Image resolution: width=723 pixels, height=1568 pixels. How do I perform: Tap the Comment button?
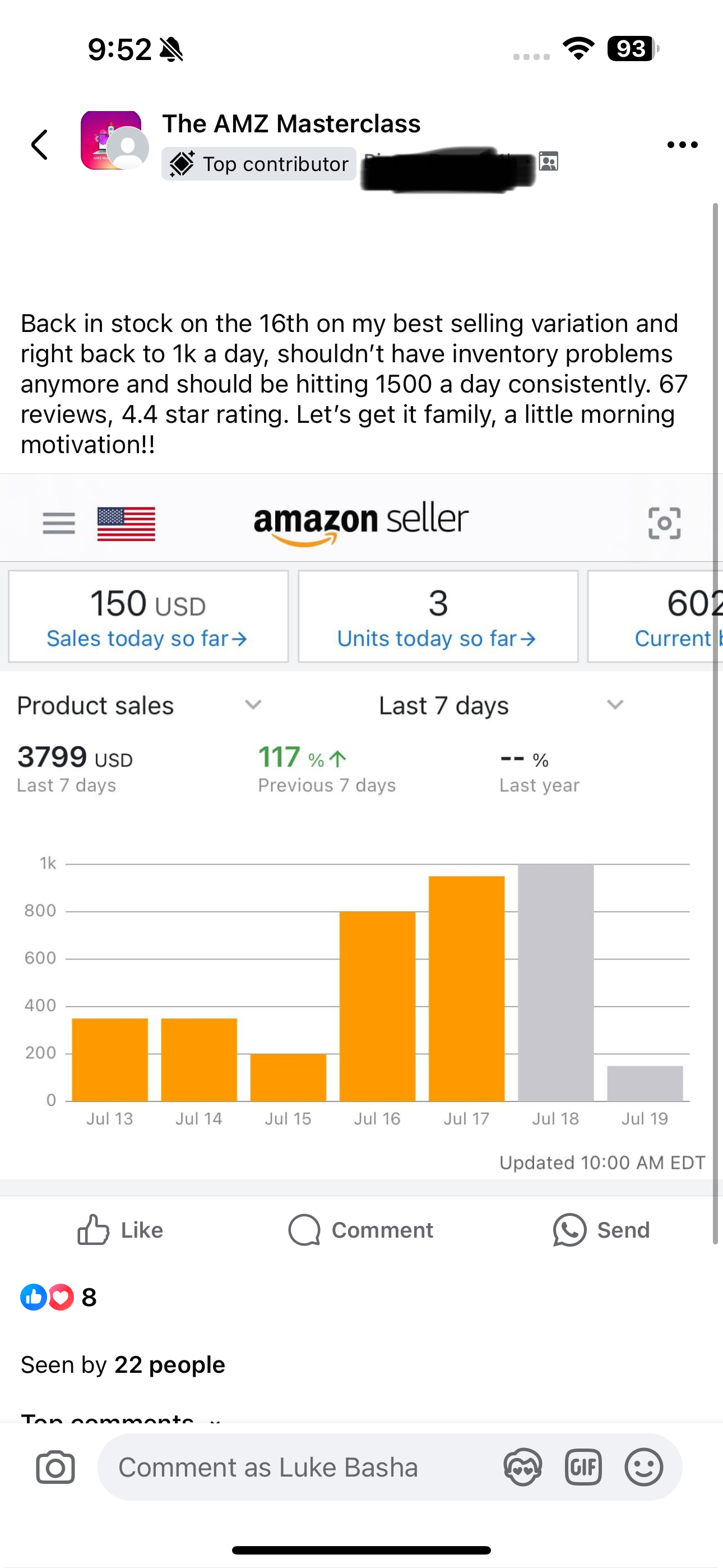pyautogui.click(x=361, y=1230)
